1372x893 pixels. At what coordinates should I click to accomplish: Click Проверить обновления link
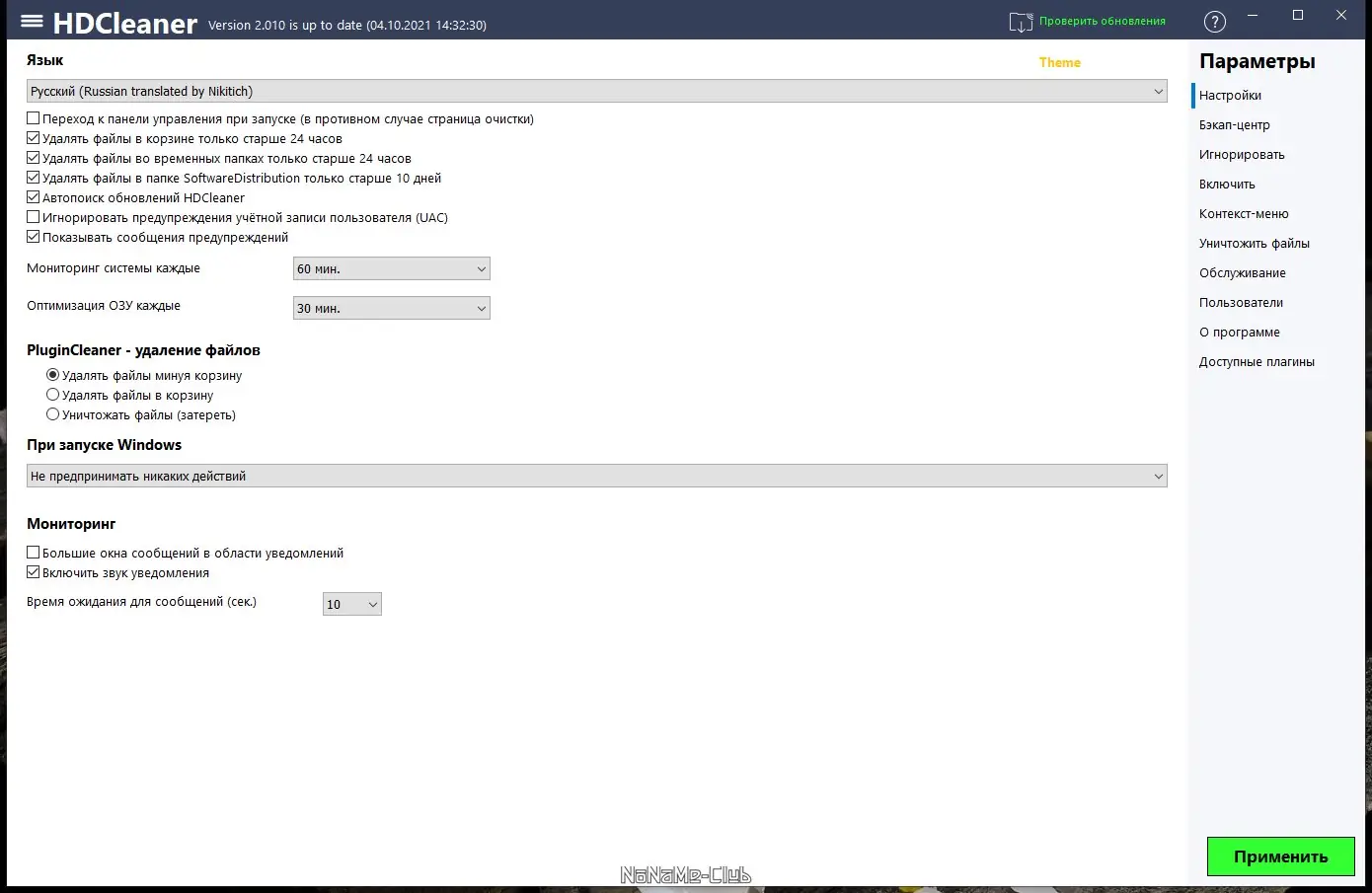click(x=1103, y=21)
